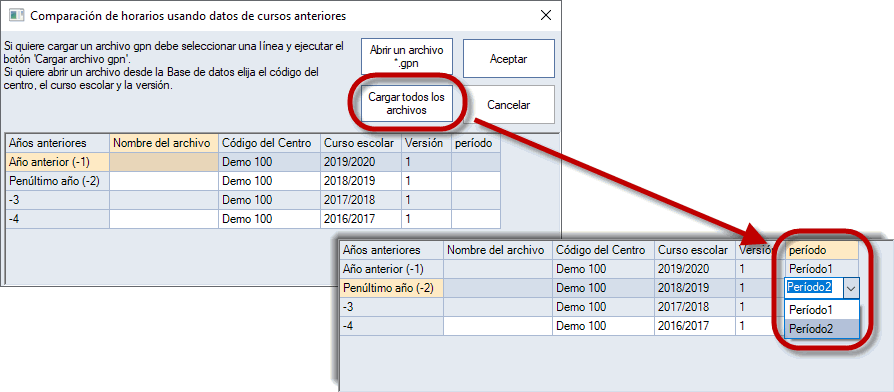Click 'Código del Centro' header in lower table
Image resolution: width=894 pixels, height=392 pixels.
pyautogui.click(x=603, y=250)
